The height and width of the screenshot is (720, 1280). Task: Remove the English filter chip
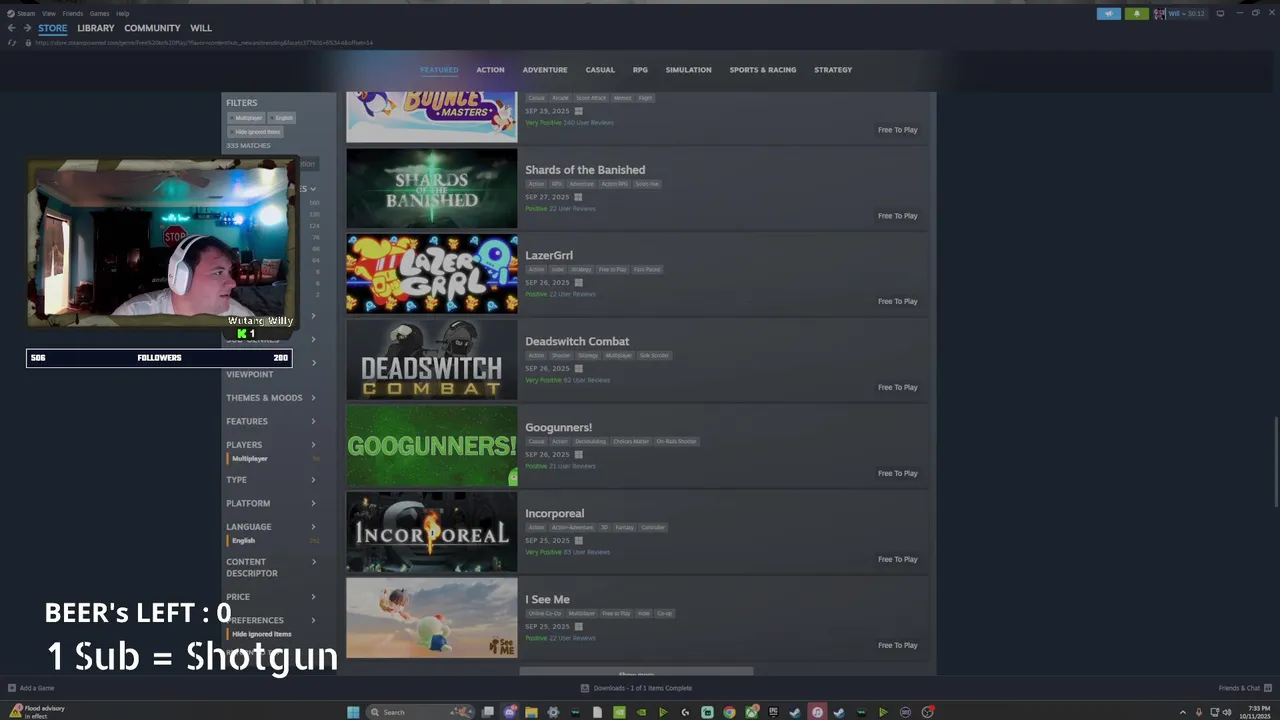282,118
